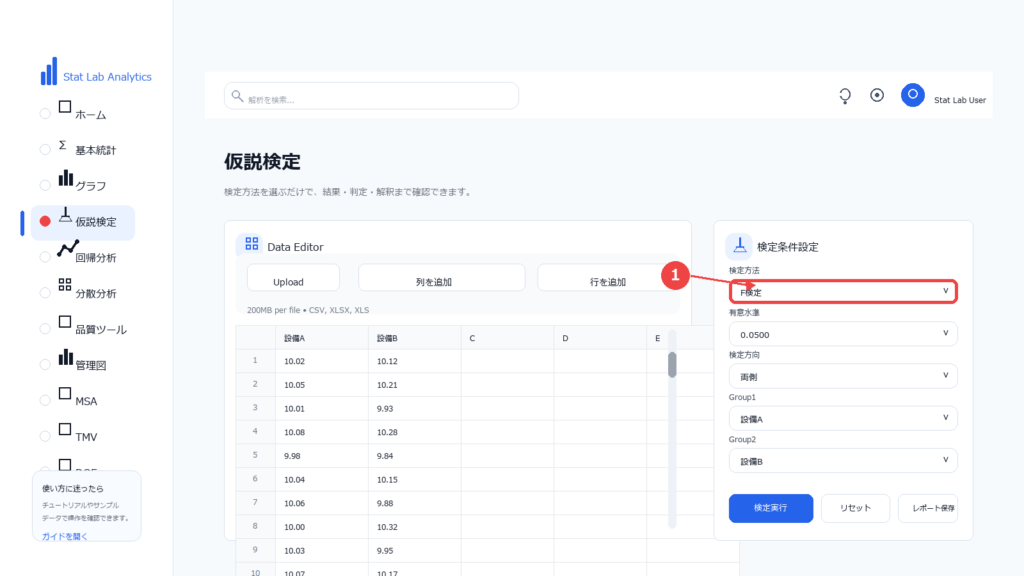This screenshot has width=1024, height=576.
Task: Select the MSA radio button
Action: point(45,401)
